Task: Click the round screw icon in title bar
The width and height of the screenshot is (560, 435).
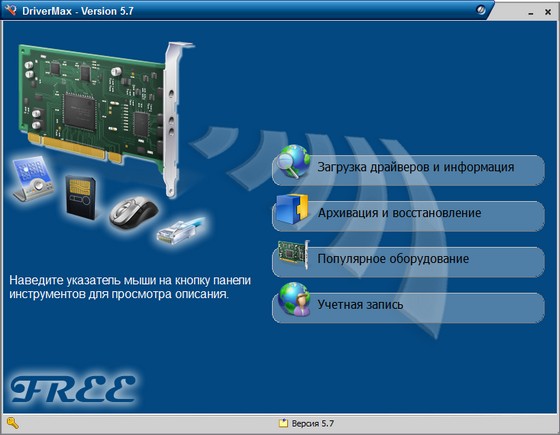Action: [480, 10]
